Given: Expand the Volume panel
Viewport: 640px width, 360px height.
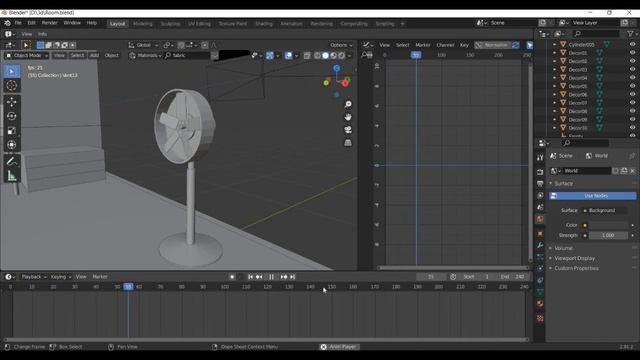Looking at the screenshot, I should click(563, 248).
